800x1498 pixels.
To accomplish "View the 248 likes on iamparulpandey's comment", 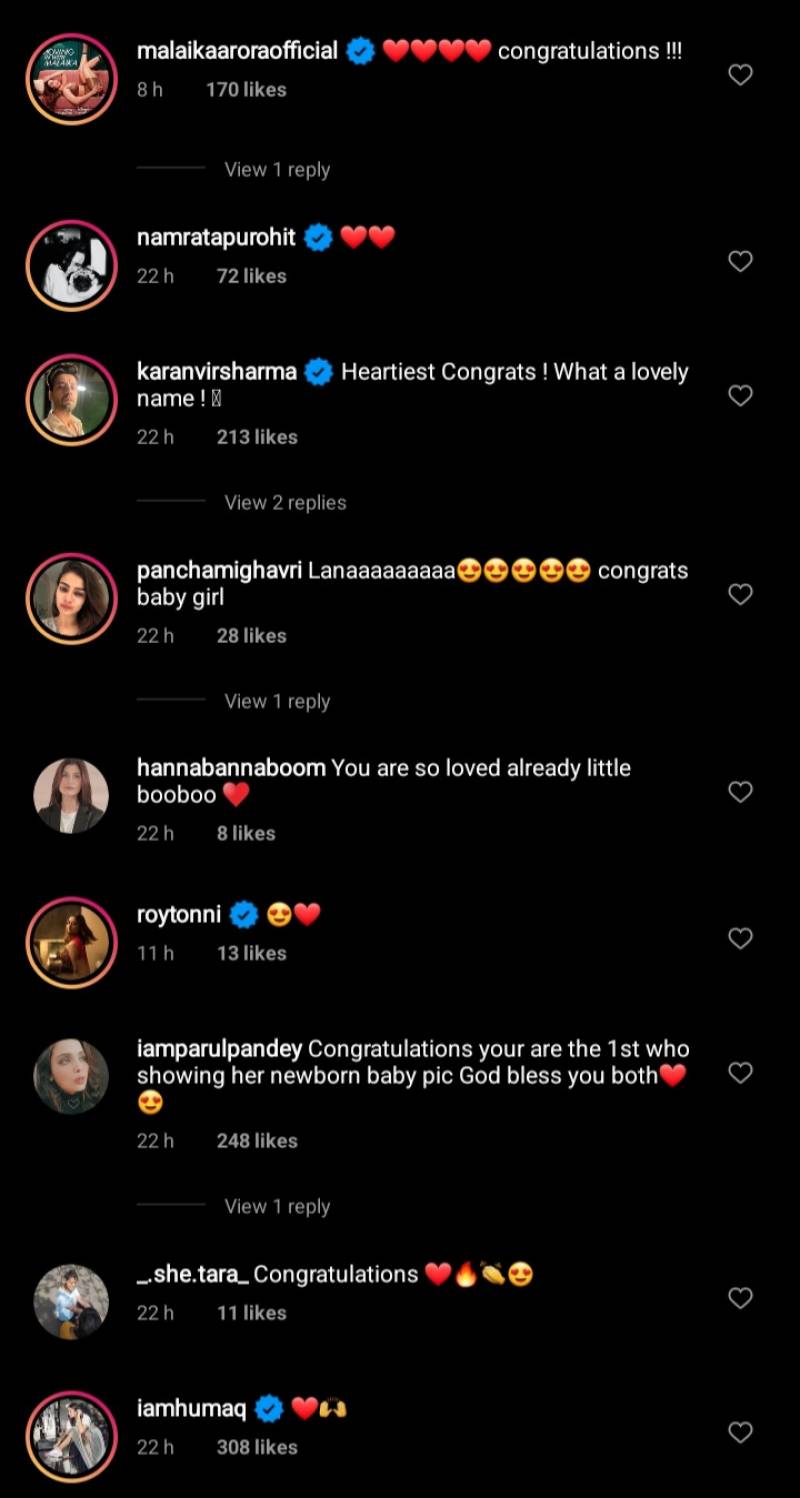I will tap(257, 1141).
